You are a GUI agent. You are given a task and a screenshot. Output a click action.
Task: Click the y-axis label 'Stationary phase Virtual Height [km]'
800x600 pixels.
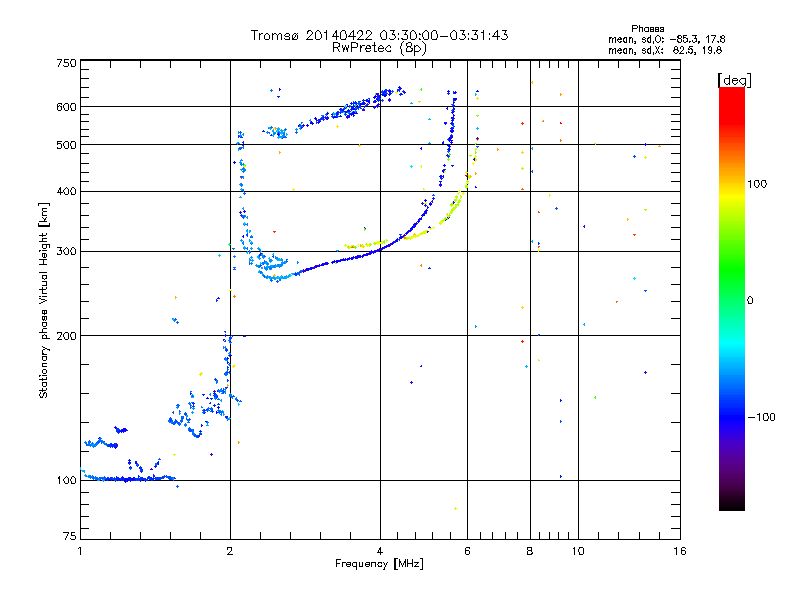(44, 300)
